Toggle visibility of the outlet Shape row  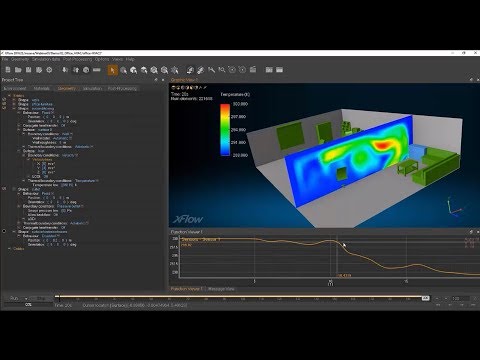(4, 189)
